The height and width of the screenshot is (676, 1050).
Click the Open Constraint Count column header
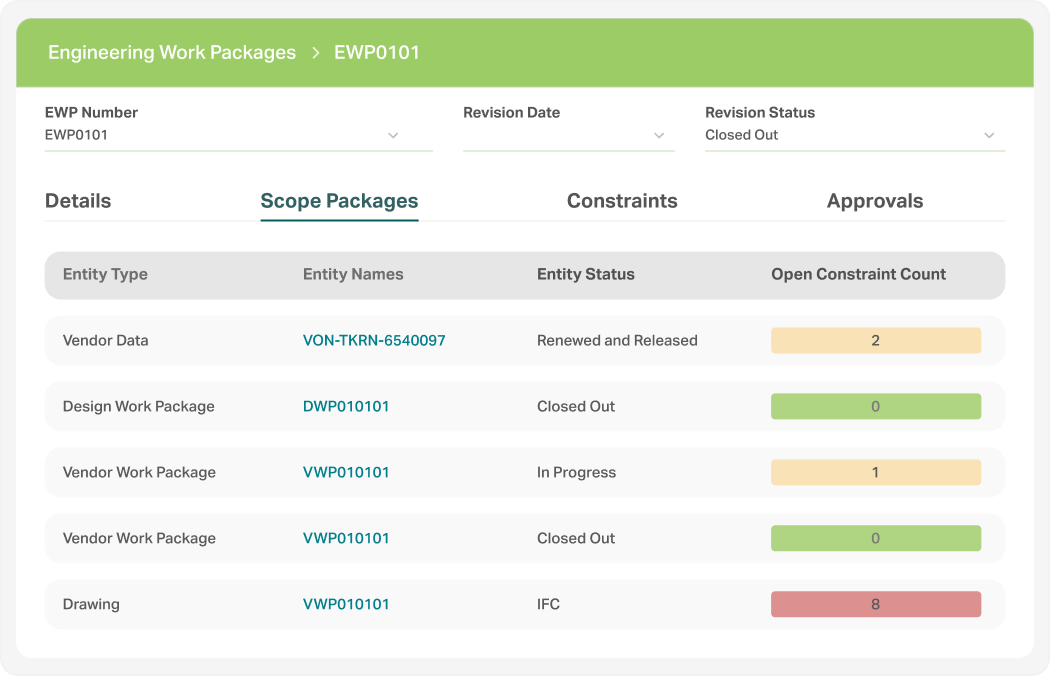pyautogui.click(x=858, y=274)
